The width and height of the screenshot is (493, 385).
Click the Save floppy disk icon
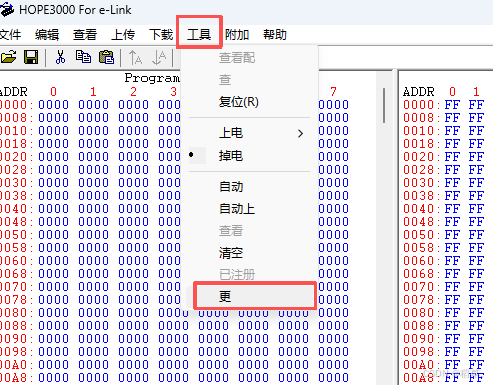[x=31, y=57]
